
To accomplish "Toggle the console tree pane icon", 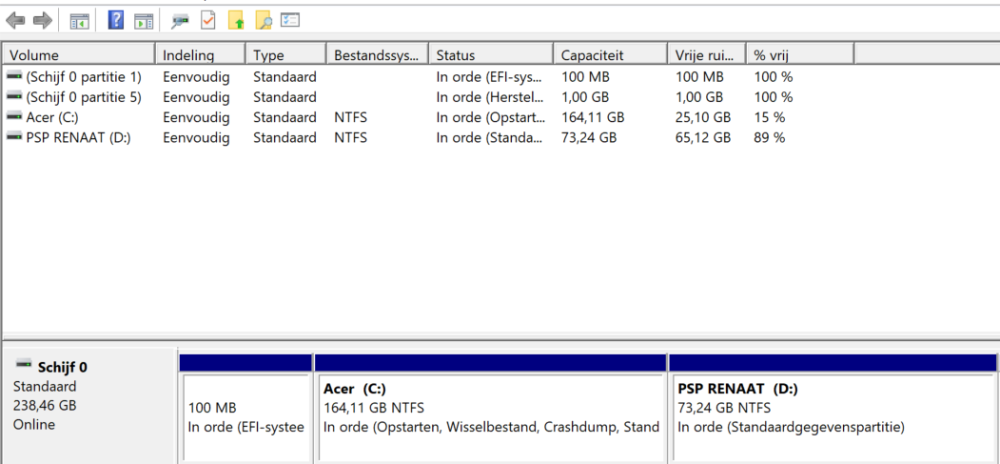I will [x=80, y=21].
